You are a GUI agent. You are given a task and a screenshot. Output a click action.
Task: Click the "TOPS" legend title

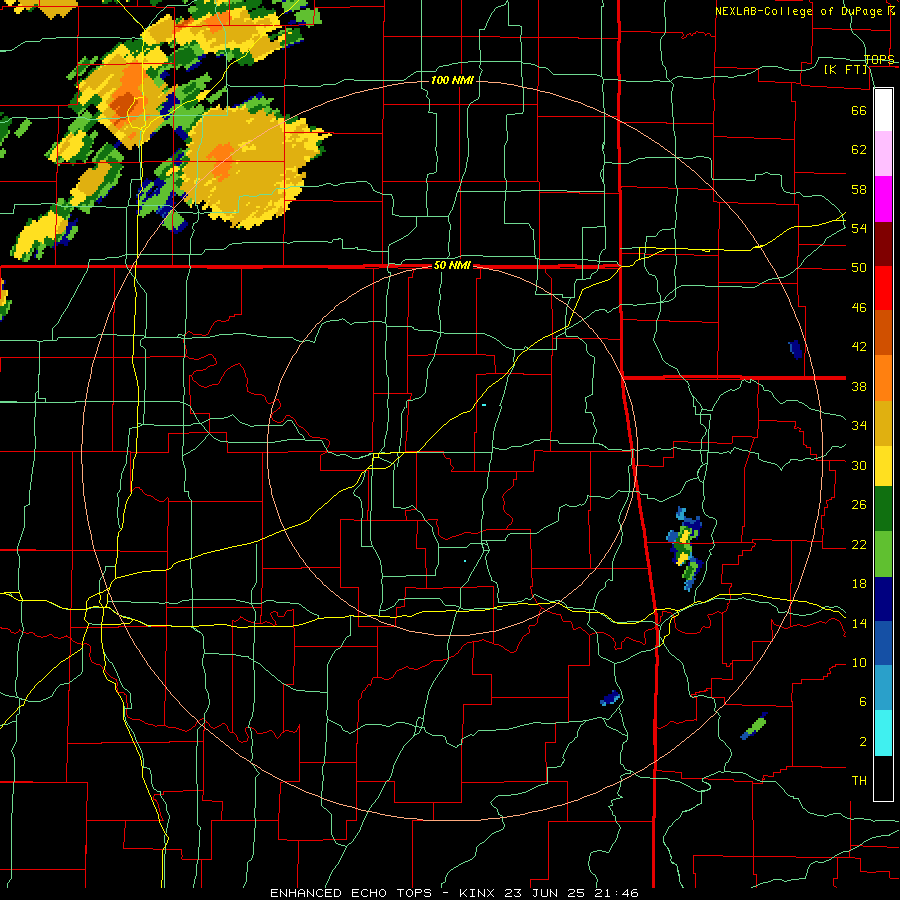(879, 59)
